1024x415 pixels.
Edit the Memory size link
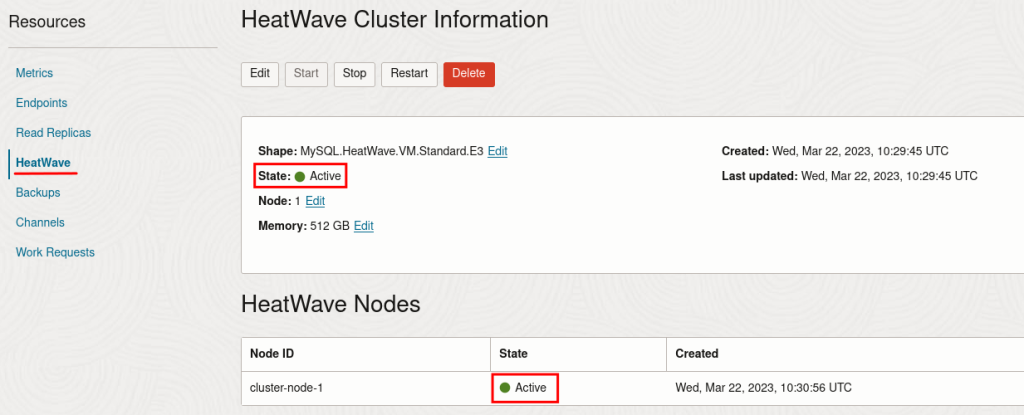point(364,226)
